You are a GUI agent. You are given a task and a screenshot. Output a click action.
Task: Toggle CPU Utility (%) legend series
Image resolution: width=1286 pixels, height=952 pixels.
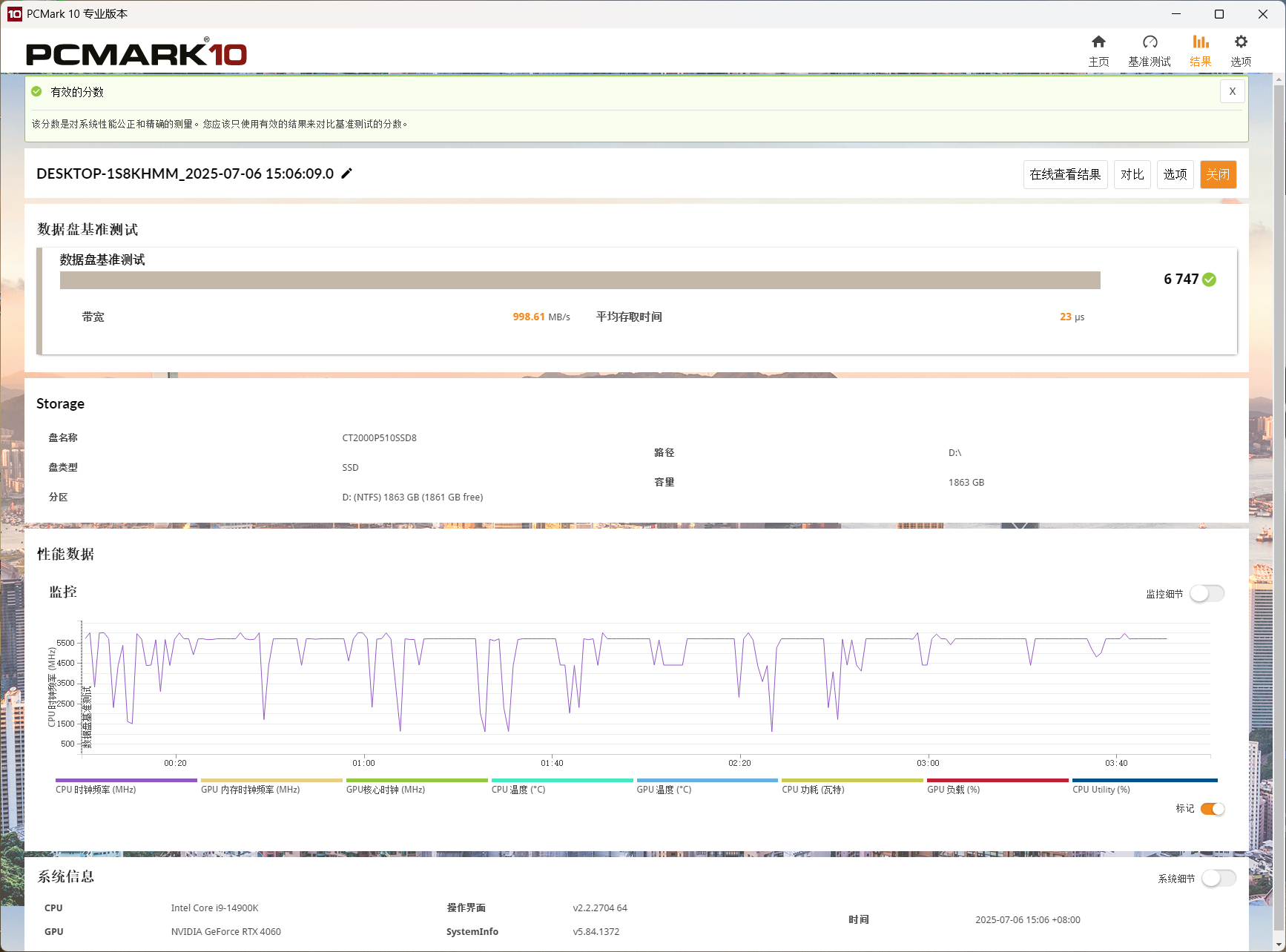[1144, 786]
